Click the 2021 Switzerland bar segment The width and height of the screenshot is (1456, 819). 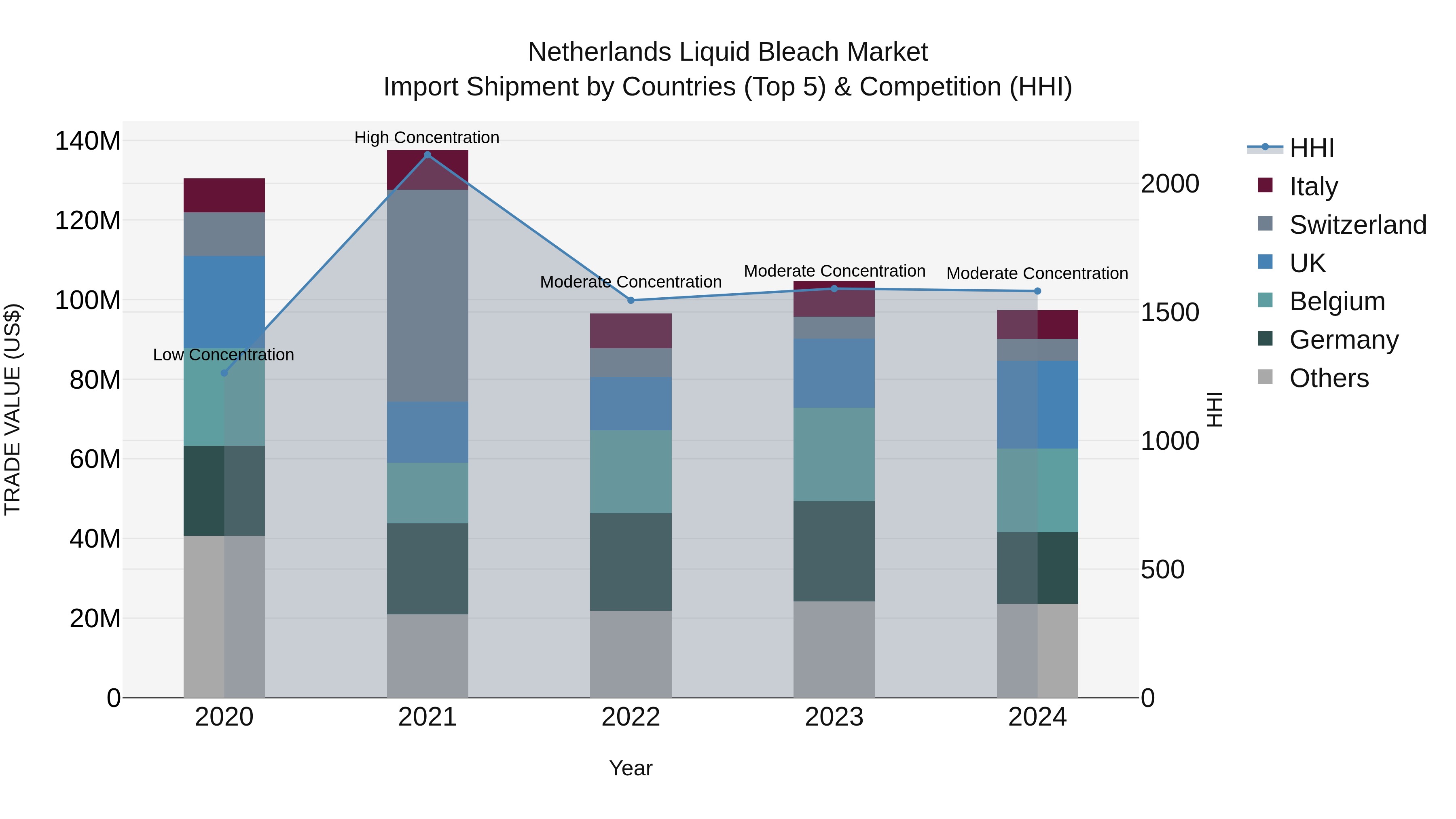pyautogui.click(x=427, y=296)
